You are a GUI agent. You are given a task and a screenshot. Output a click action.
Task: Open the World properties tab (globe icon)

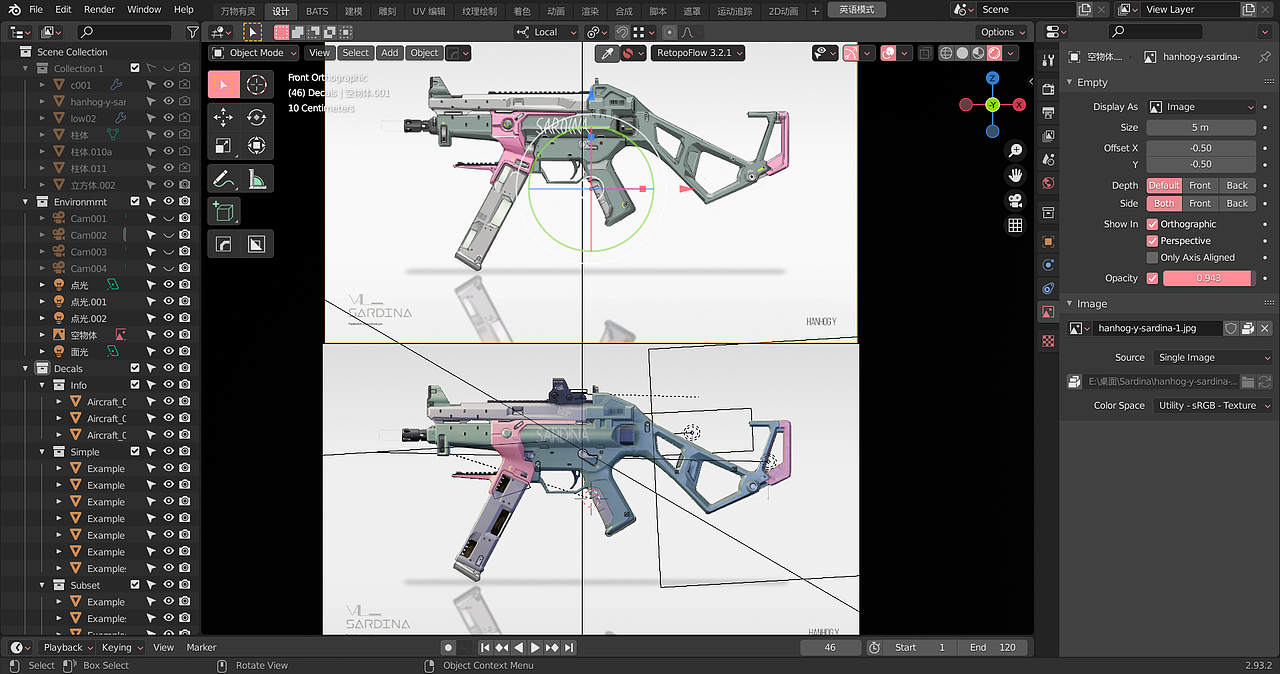point(1048,184)
